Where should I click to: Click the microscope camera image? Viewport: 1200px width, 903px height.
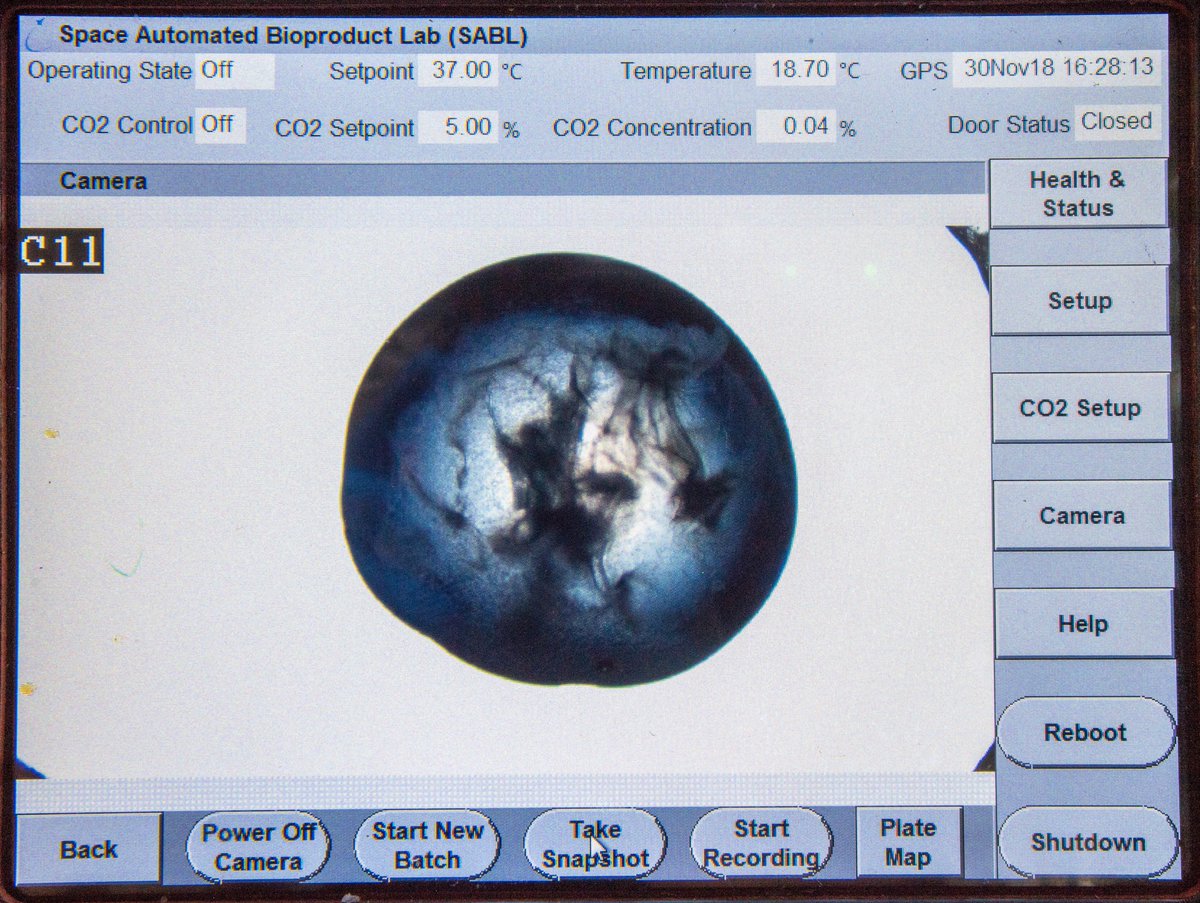[x=569, y=470]
